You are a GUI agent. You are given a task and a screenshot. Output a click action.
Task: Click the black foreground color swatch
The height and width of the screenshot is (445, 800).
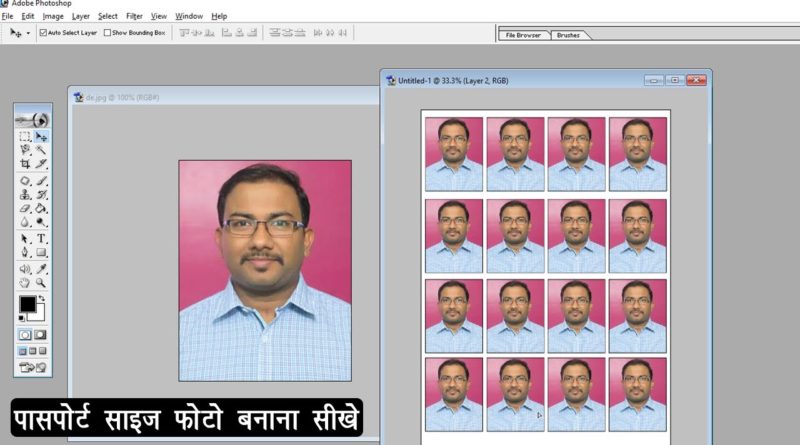(27, 304)
